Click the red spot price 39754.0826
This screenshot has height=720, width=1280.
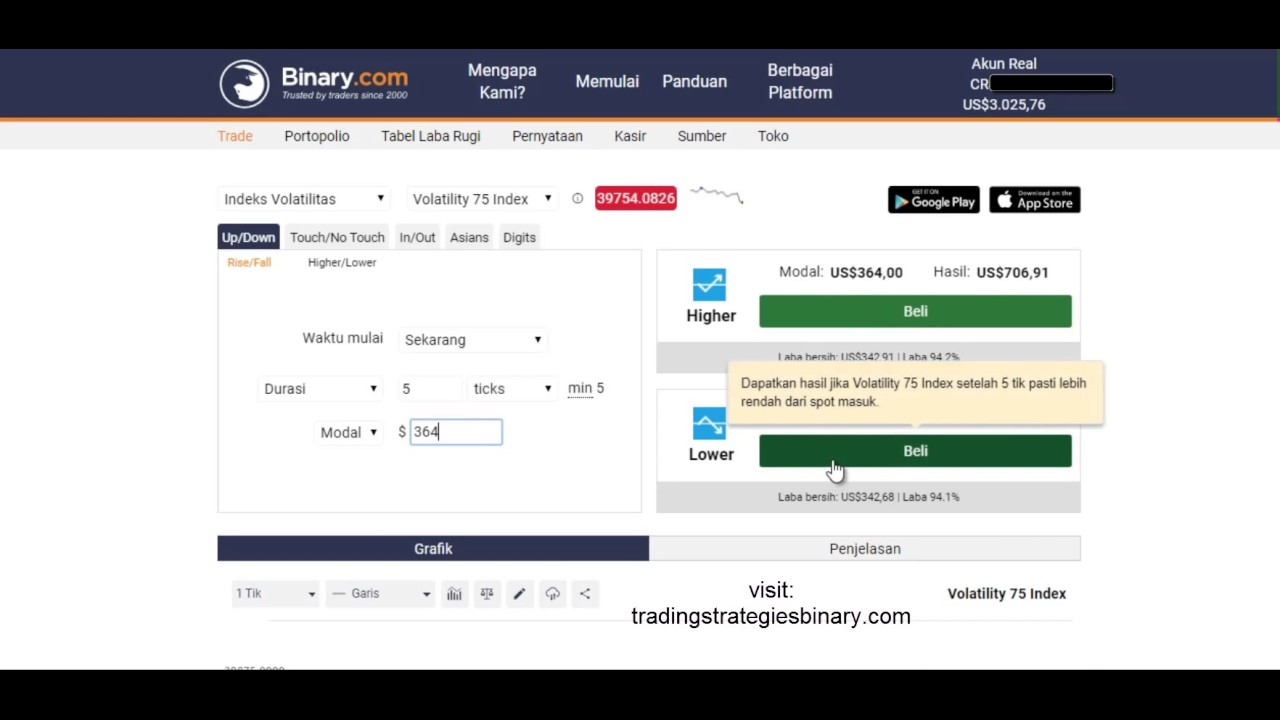click(x=636, y=198)
